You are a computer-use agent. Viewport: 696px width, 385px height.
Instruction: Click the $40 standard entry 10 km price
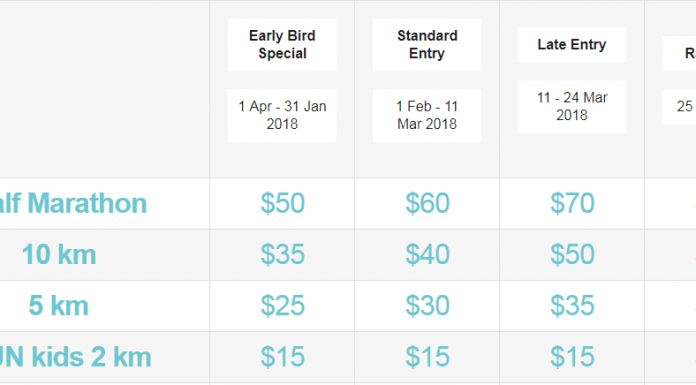[x=427, y=255]
